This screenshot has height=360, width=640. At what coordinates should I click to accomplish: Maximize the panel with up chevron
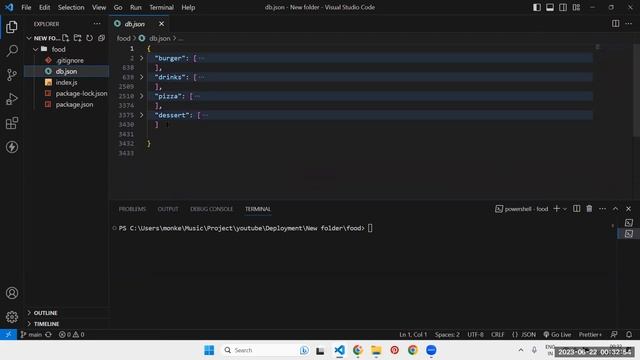(615, 209)
